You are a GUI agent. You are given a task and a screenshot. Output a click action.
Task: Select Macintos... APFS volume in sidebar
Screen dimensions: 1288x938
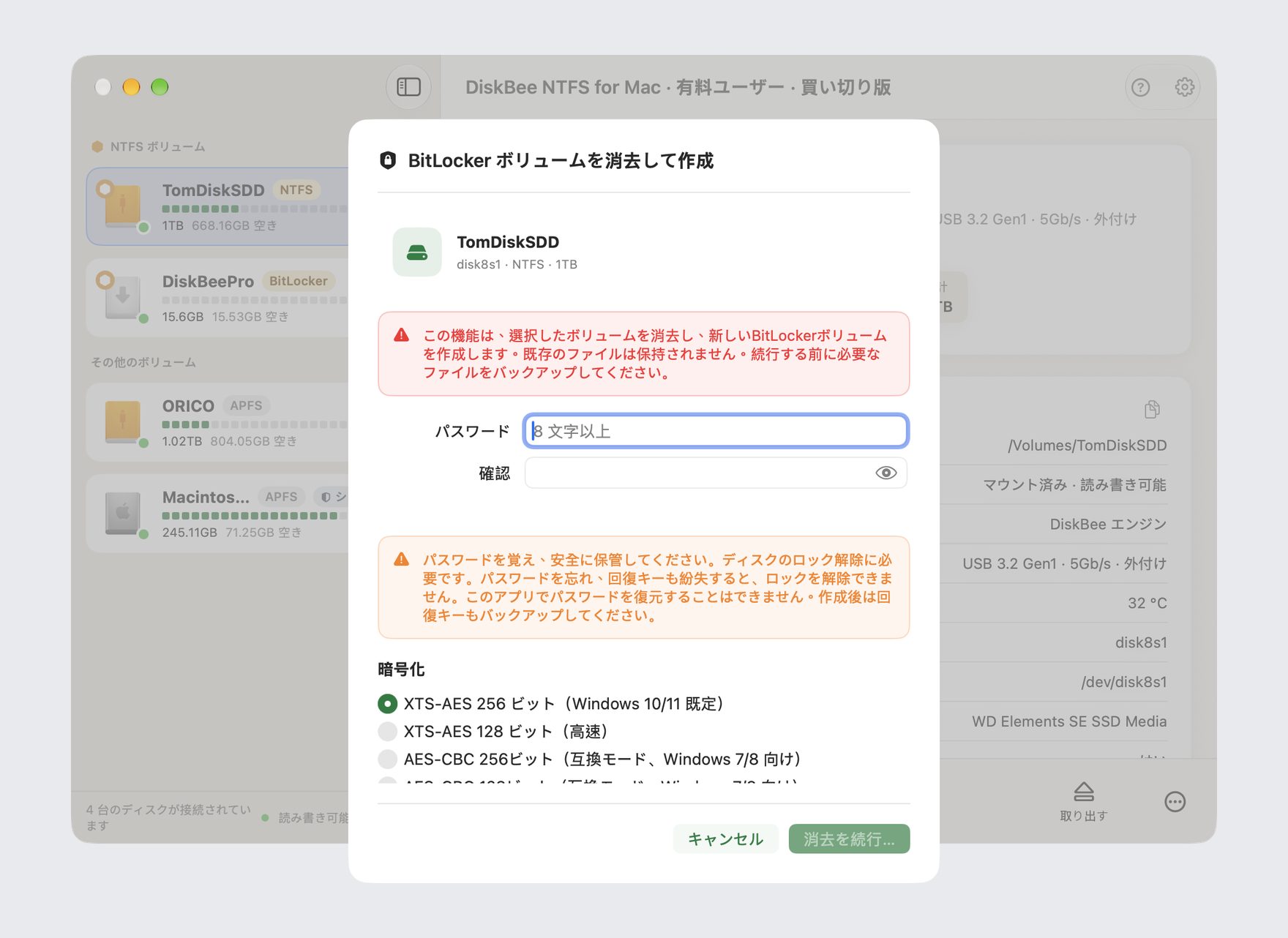pyautogui.click(x=218, y=514)
